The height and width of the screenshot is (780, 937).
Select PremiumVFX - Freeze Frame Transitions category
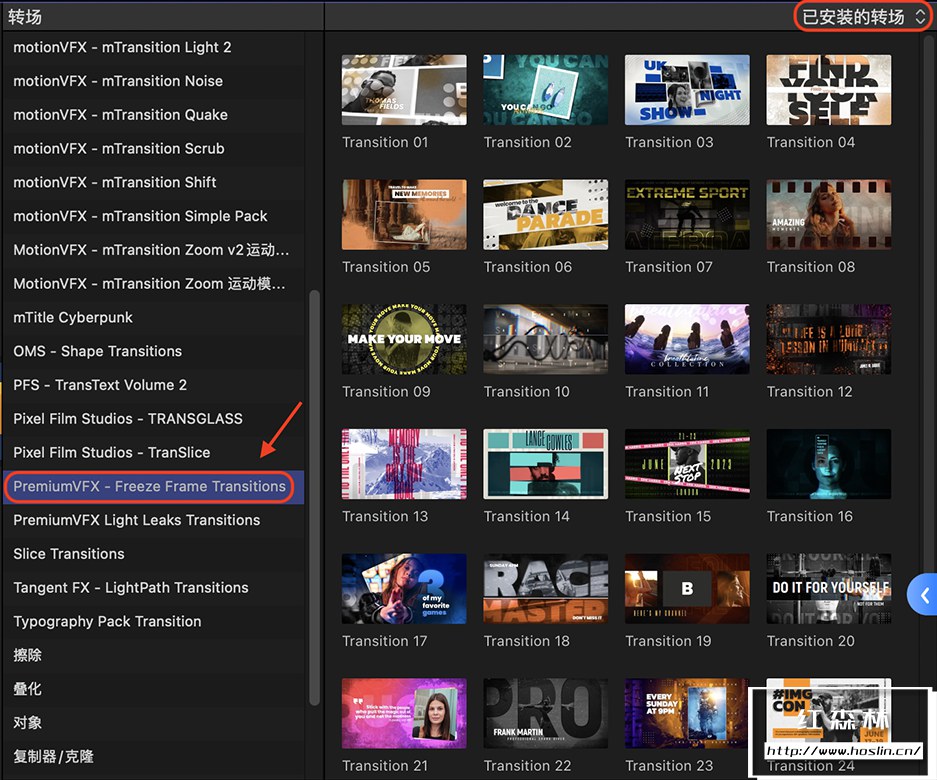(x=153, y=487)
